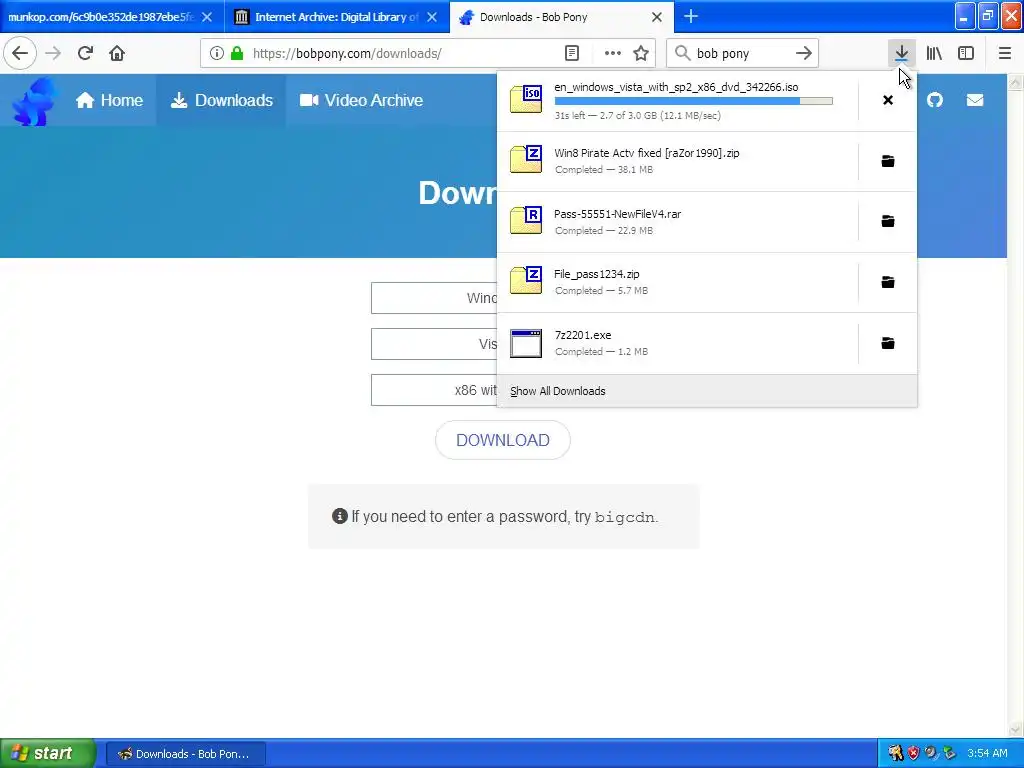Click the ISO download progress bar
The width and height of the screenshot is (1024, 768).
pos(694,101)
